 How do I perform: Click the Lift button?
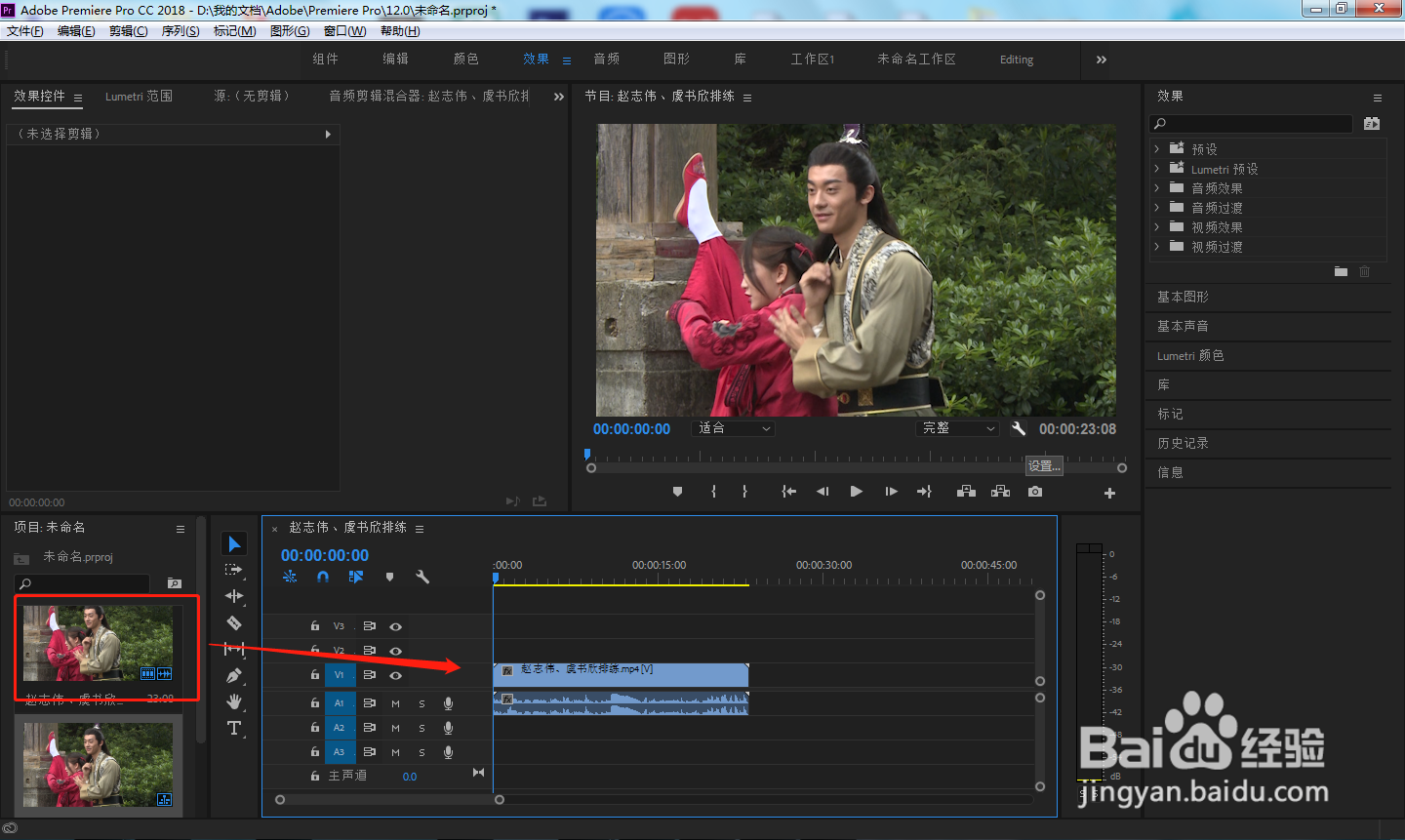click(x=966, y=492)
